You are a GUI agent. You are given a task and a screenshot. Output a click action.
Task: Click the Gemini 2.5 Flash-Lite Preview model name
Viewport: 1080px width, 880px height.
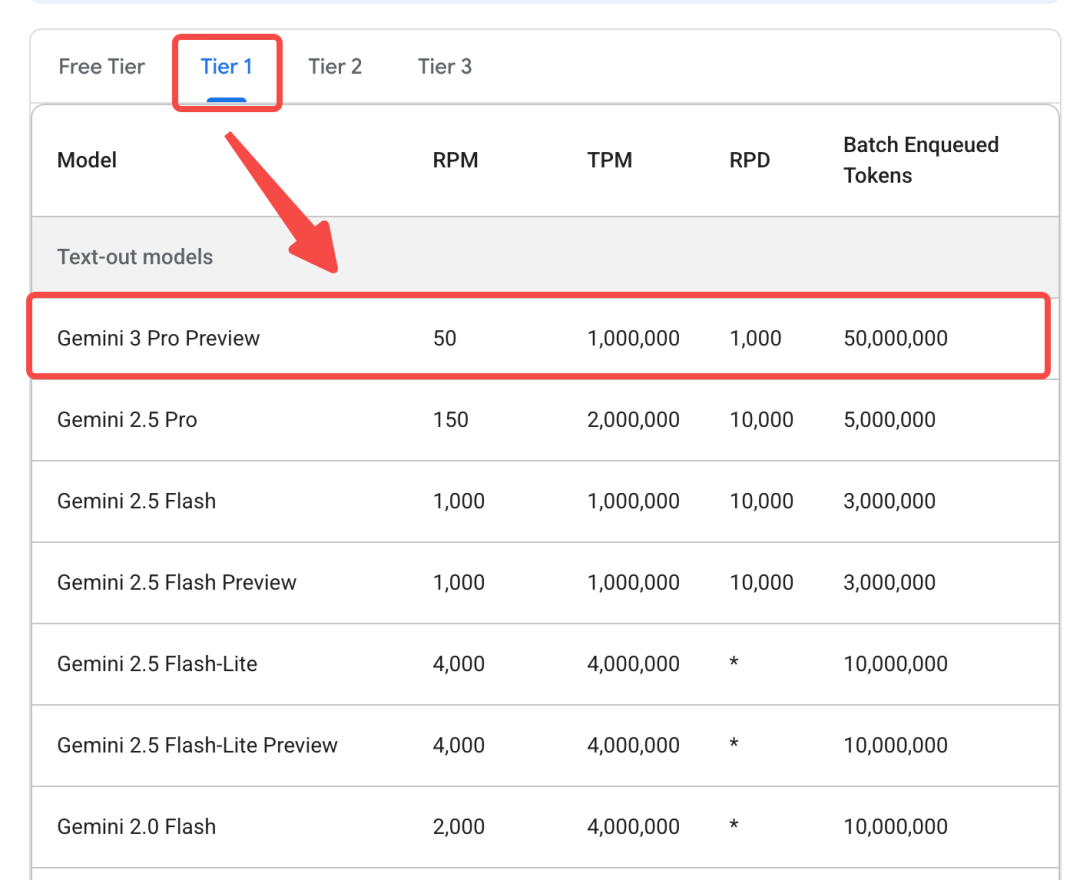coord(197,745)
